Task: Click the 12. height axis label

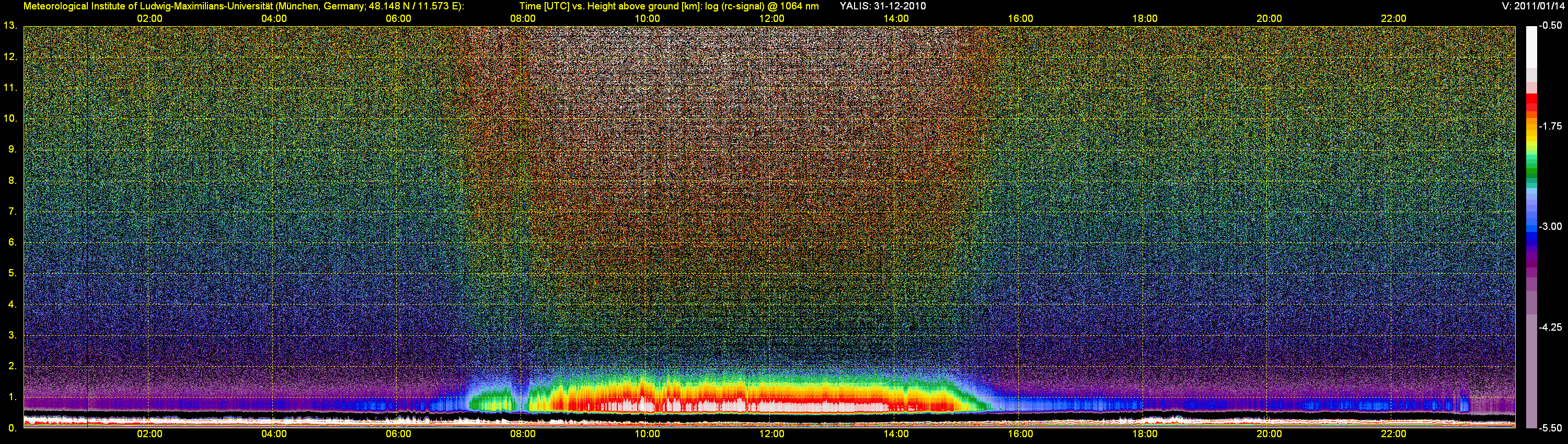Action: pos(10,56)
